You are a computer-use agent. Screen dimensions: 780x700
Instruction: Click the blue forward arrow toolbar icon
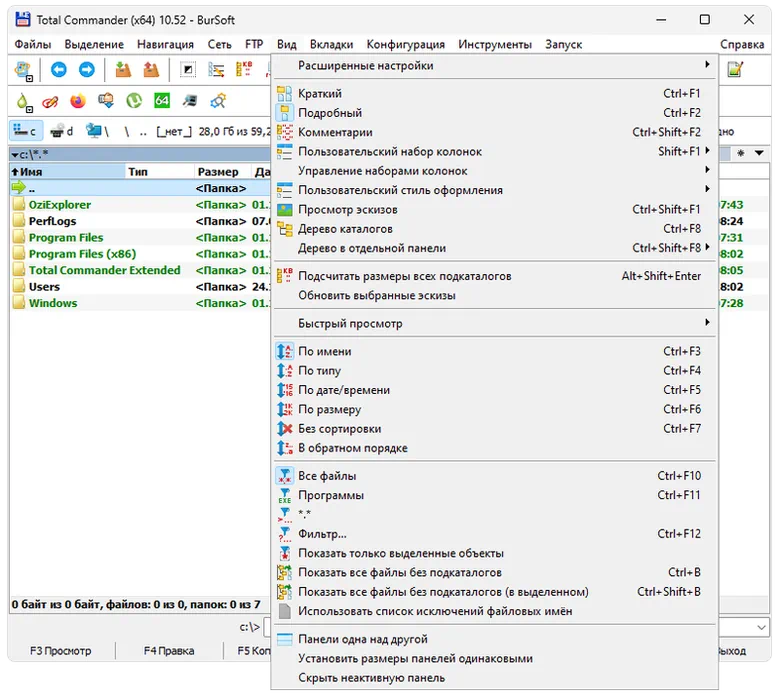[x=87, y=70]
